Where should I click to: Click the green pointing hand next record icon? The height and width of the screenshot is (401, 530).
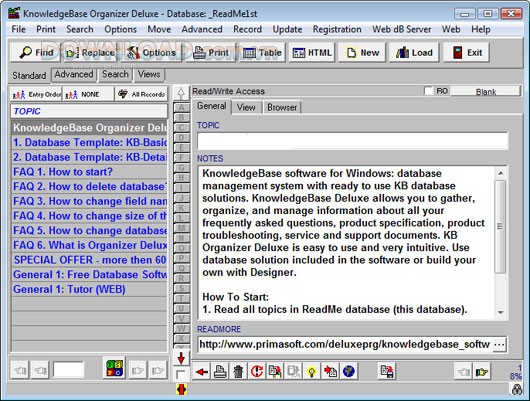482,372
